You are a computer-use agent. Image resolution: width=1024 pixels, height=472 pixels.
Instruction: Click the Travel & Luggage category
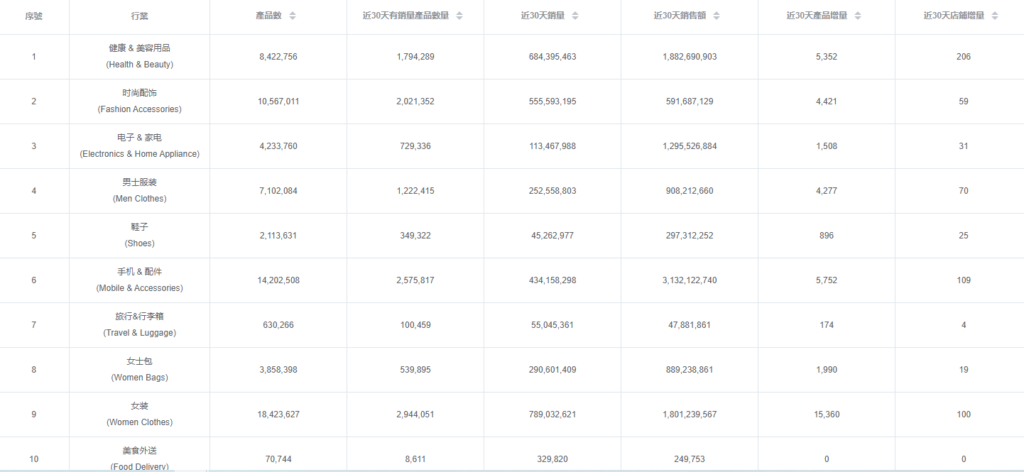tap(139, 324)
